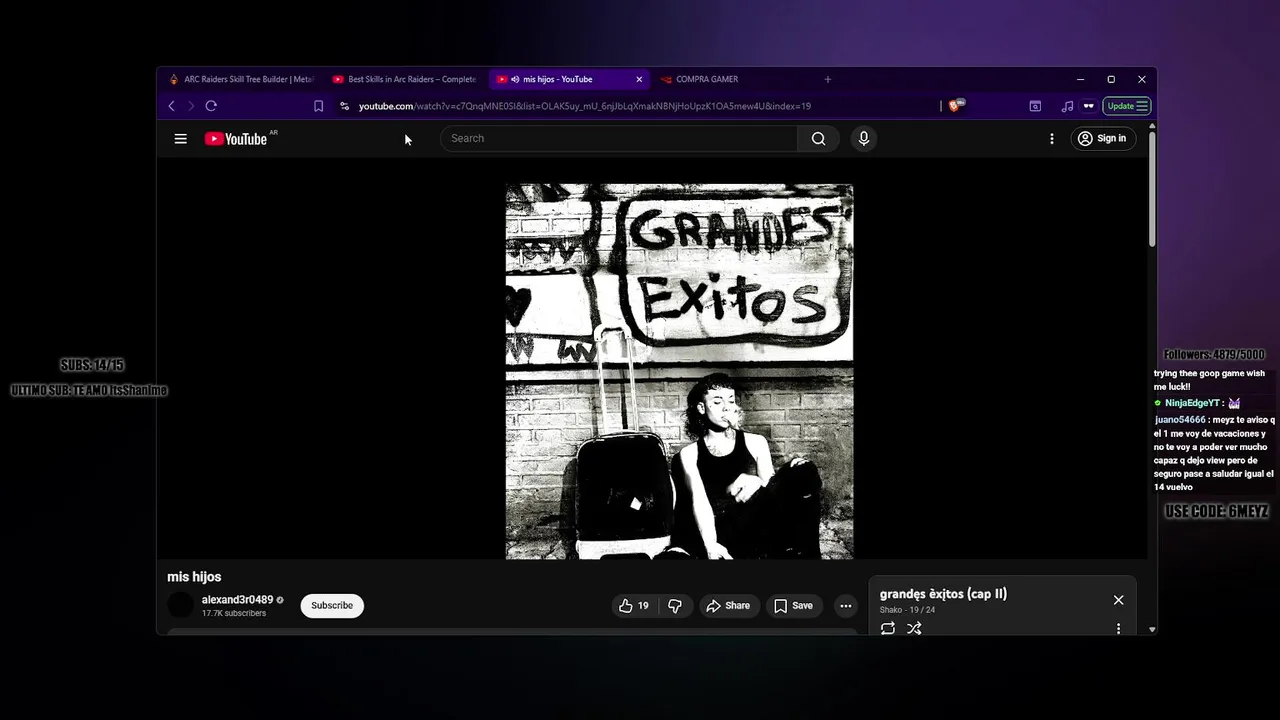The height and width of the screenshot is (720, 1280).
Task: Open the Update browser menu button
Action: point(1127,106)
